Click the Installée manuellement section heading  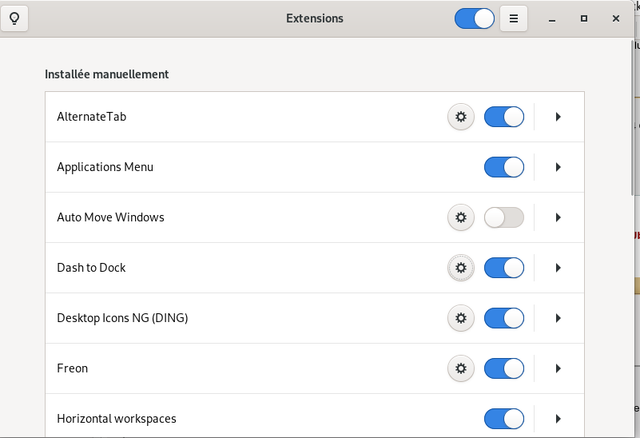(107, 74)
